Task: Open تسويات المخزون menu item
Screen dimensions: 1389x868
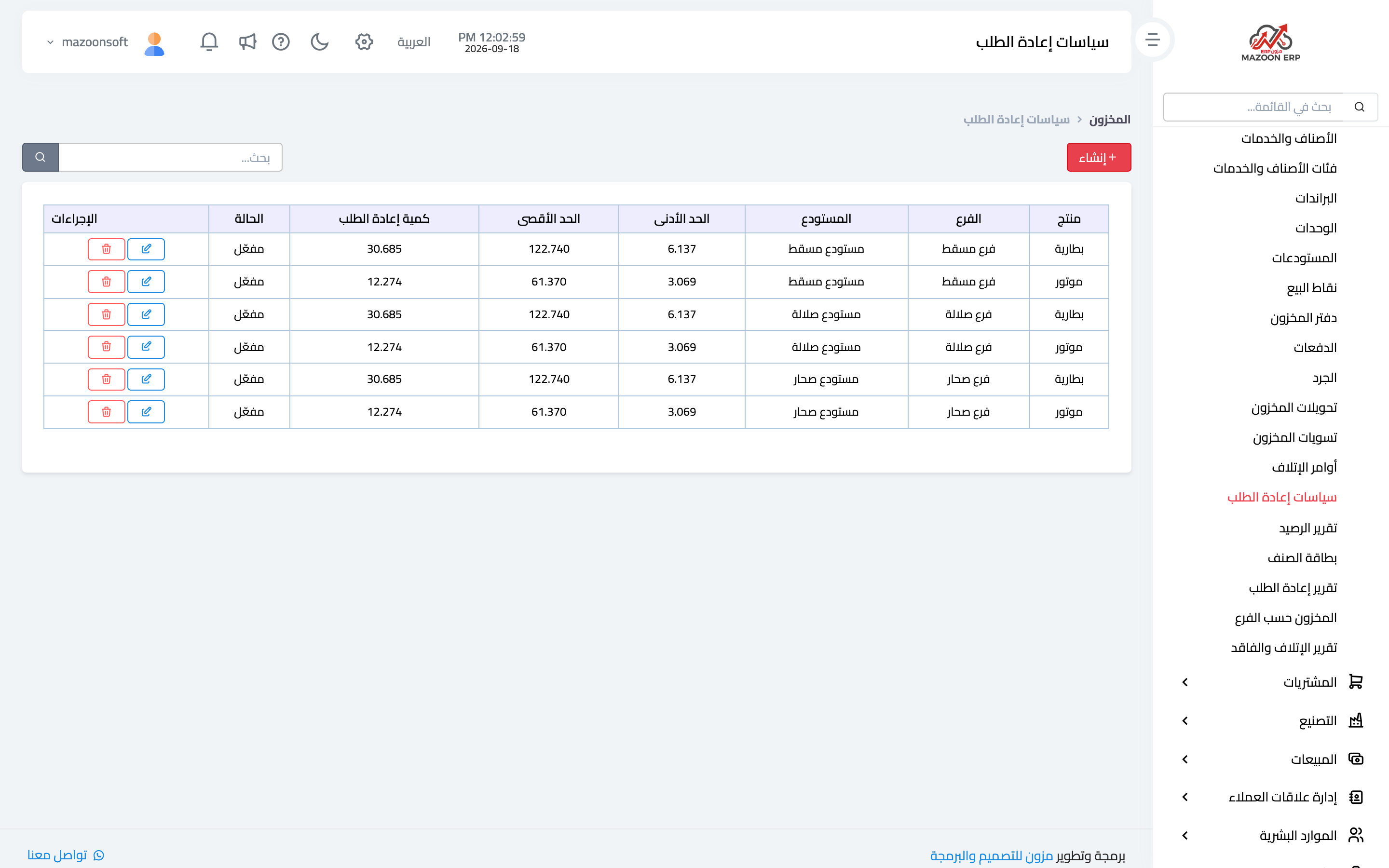Action: click(x=1294, y=437)
